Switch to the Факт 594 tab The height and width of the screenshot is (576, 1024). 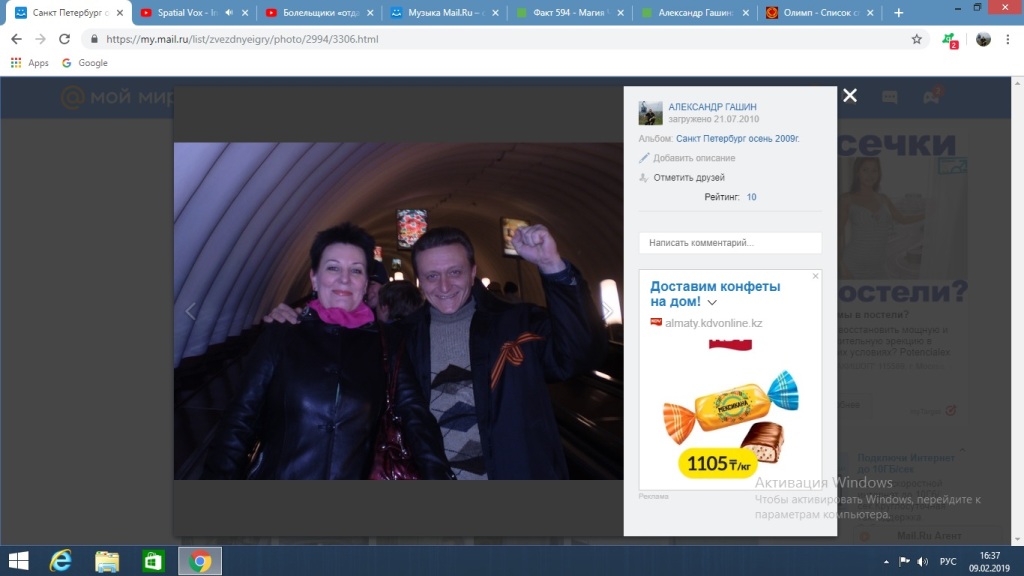tap(572, 12)
